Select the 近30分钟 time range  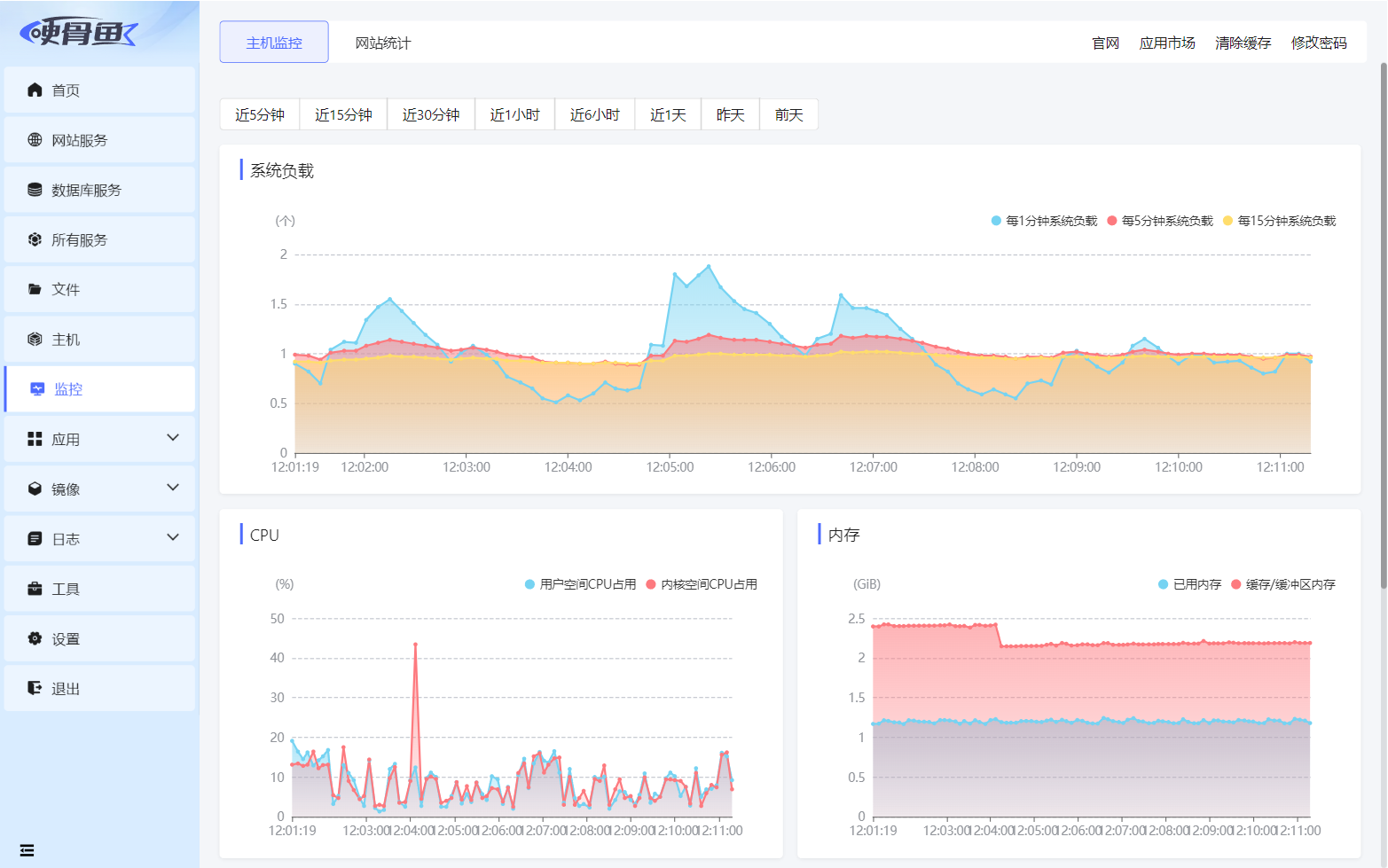click(431, 114)
